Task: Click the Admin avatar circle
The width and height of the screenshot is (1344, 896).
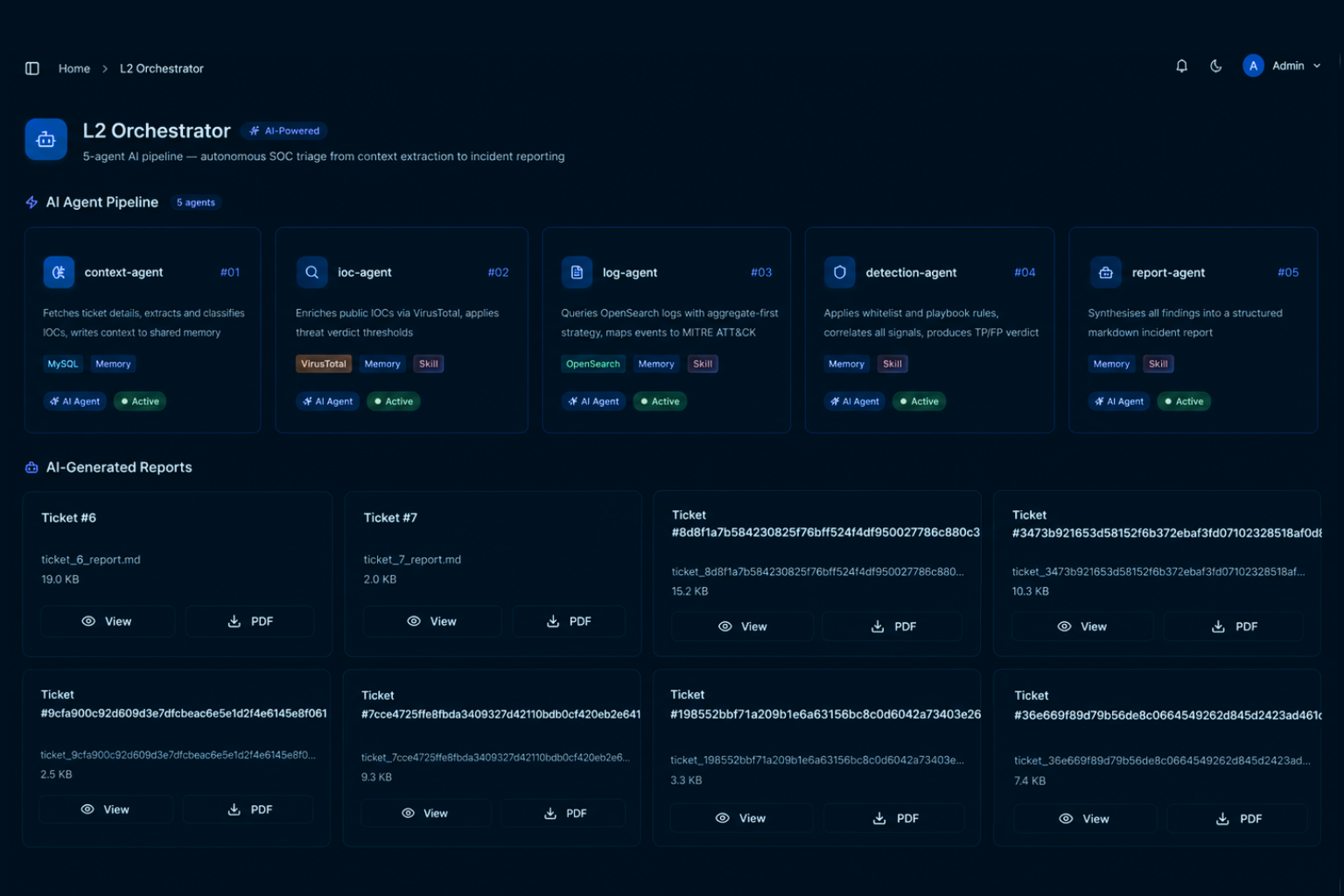Action: (x=1253, y=66)
